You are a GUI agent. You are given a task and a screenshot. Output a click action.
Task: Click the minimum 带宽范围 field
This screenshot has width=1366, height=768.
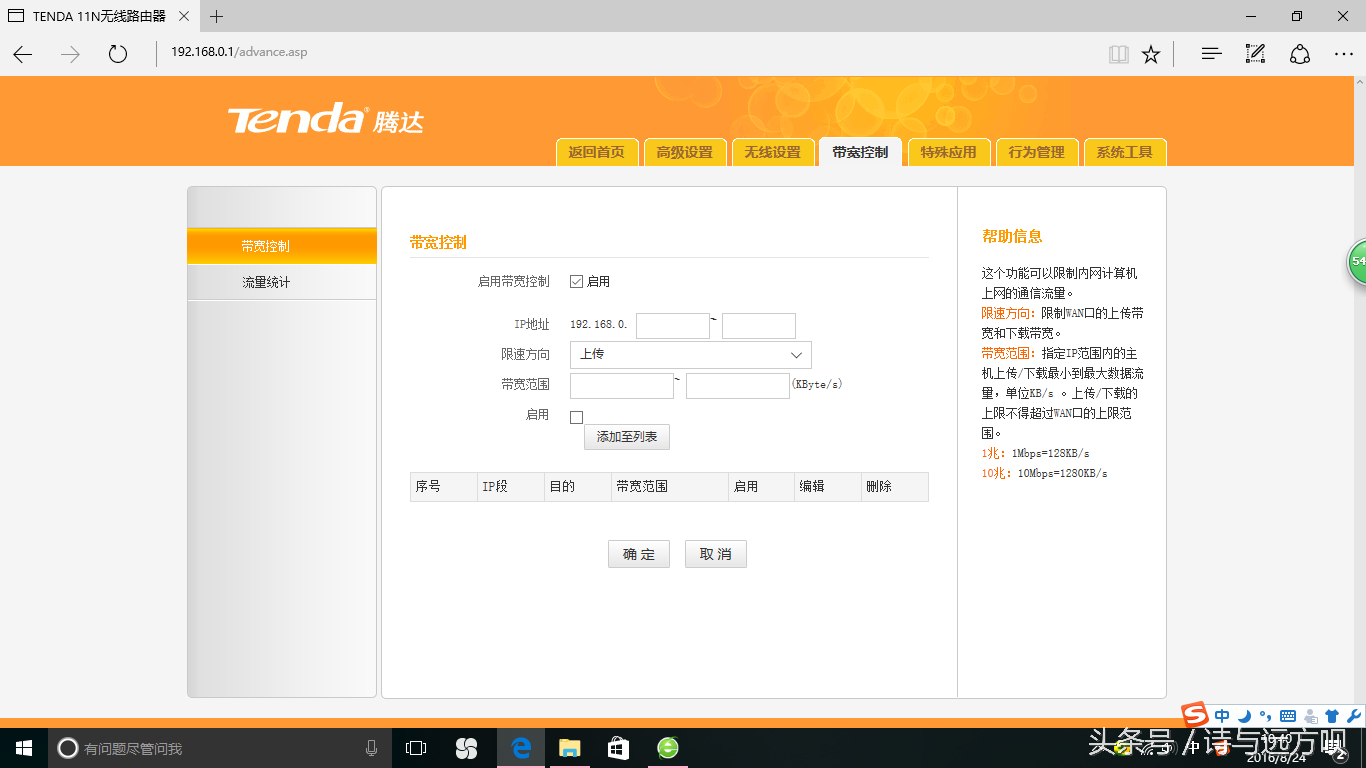(x=622, y=386)
